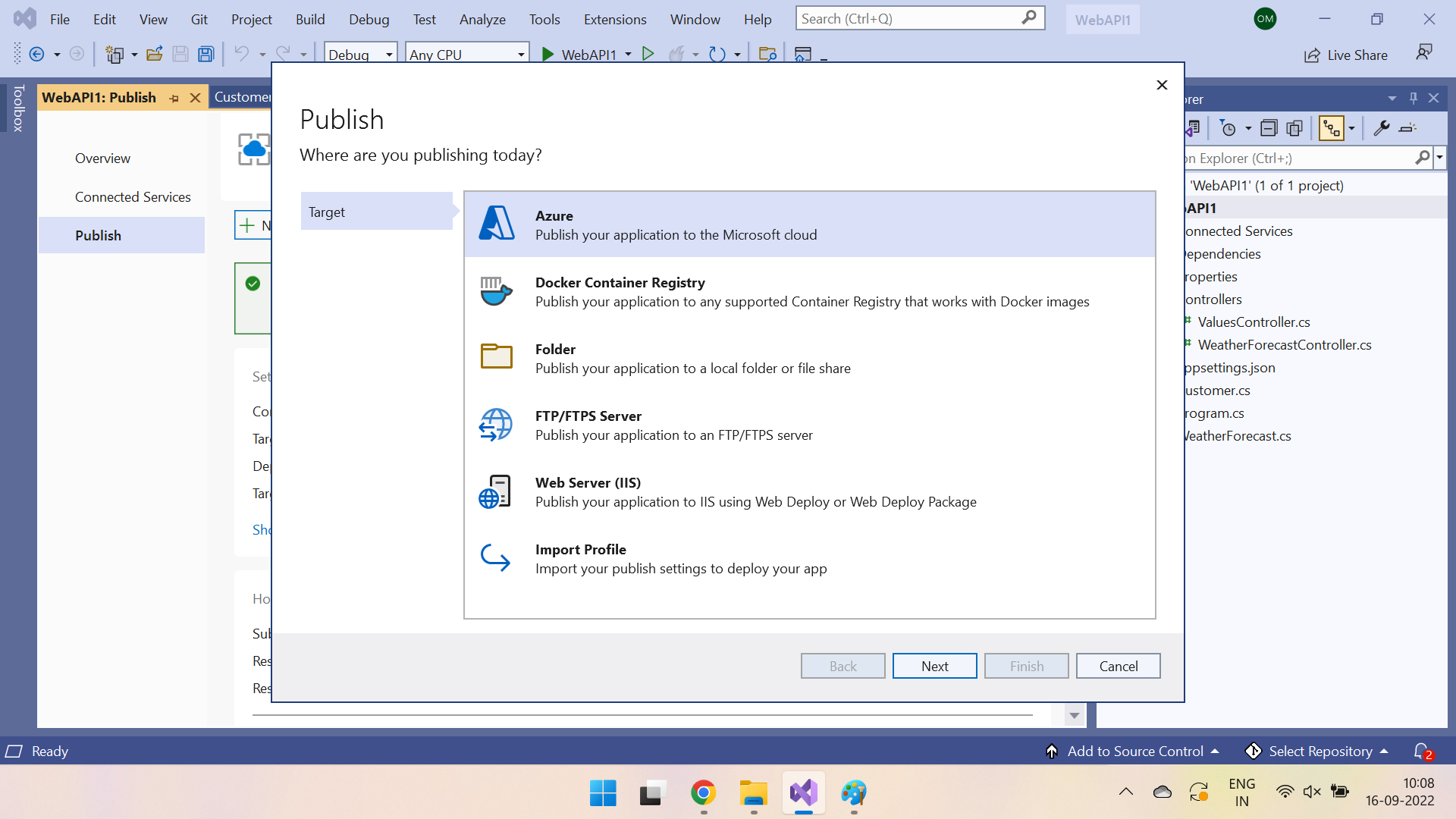Screen dimensions: 1456x819
Task: Open the Live Share icon
Action: tap(1312, 55)
